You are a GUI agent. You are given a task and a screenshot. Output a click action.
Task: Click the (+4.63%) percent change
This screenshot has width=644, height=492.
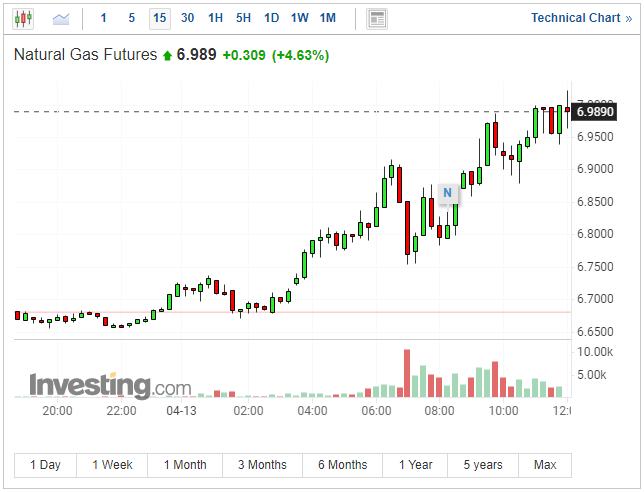(x=301, y=55)
